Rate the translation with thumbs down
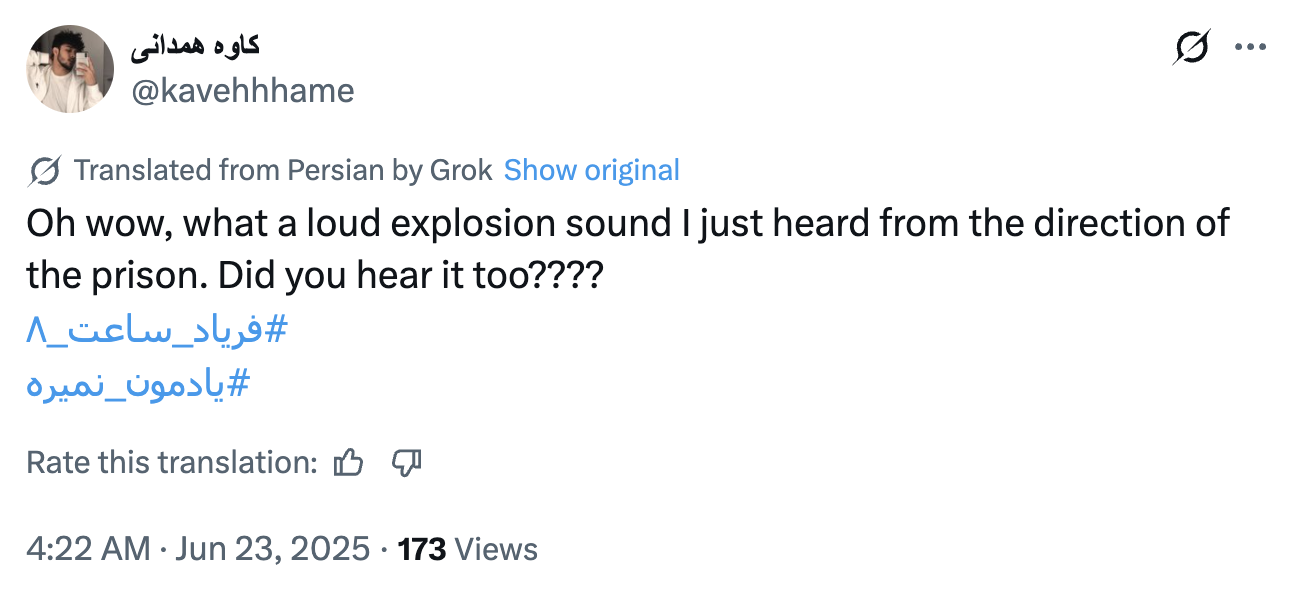This screenshot has width=1306, height=598. pos(407,462)
